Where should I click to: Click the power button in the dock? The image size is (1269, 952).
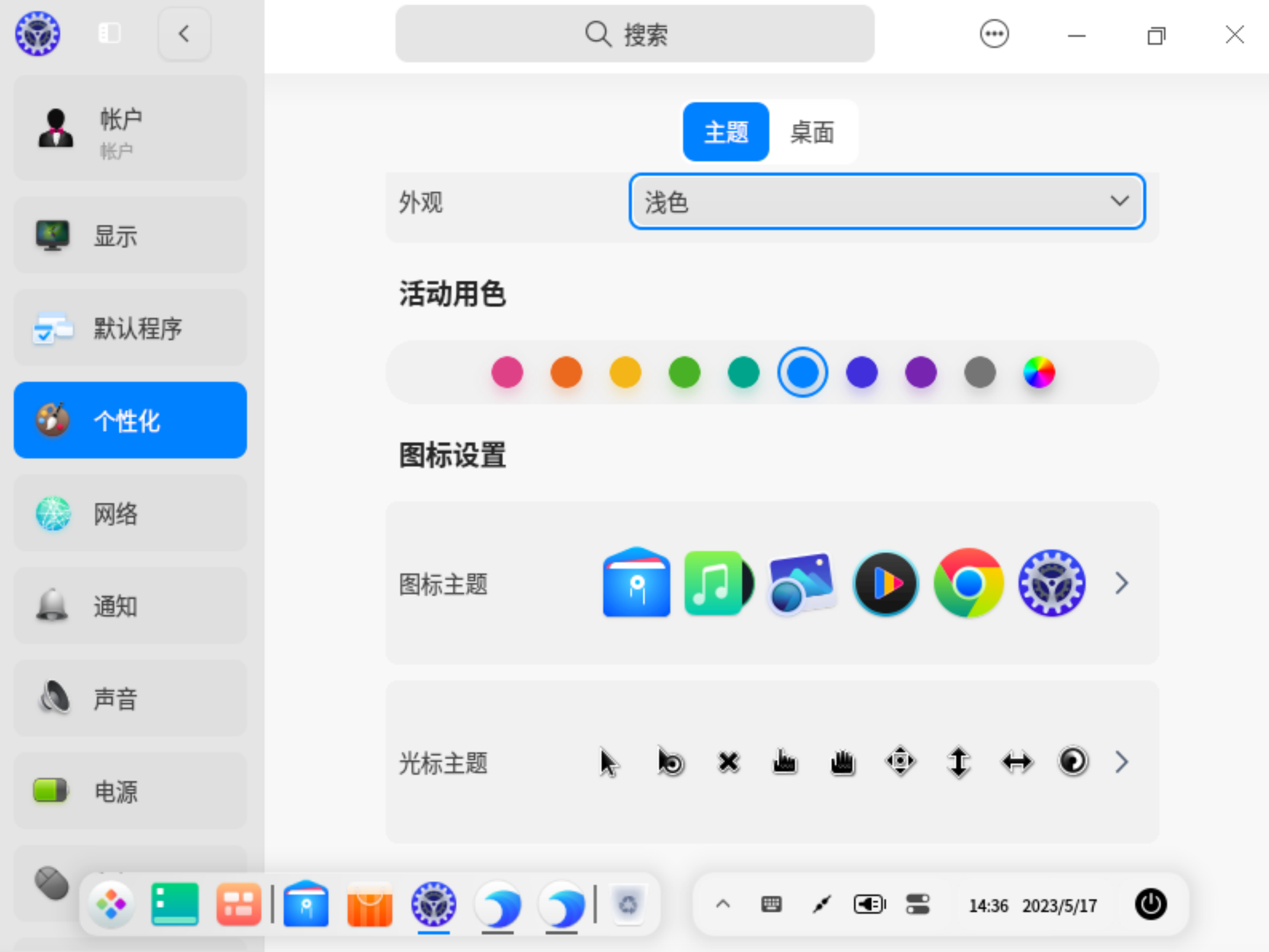[x=1150, y=904]
